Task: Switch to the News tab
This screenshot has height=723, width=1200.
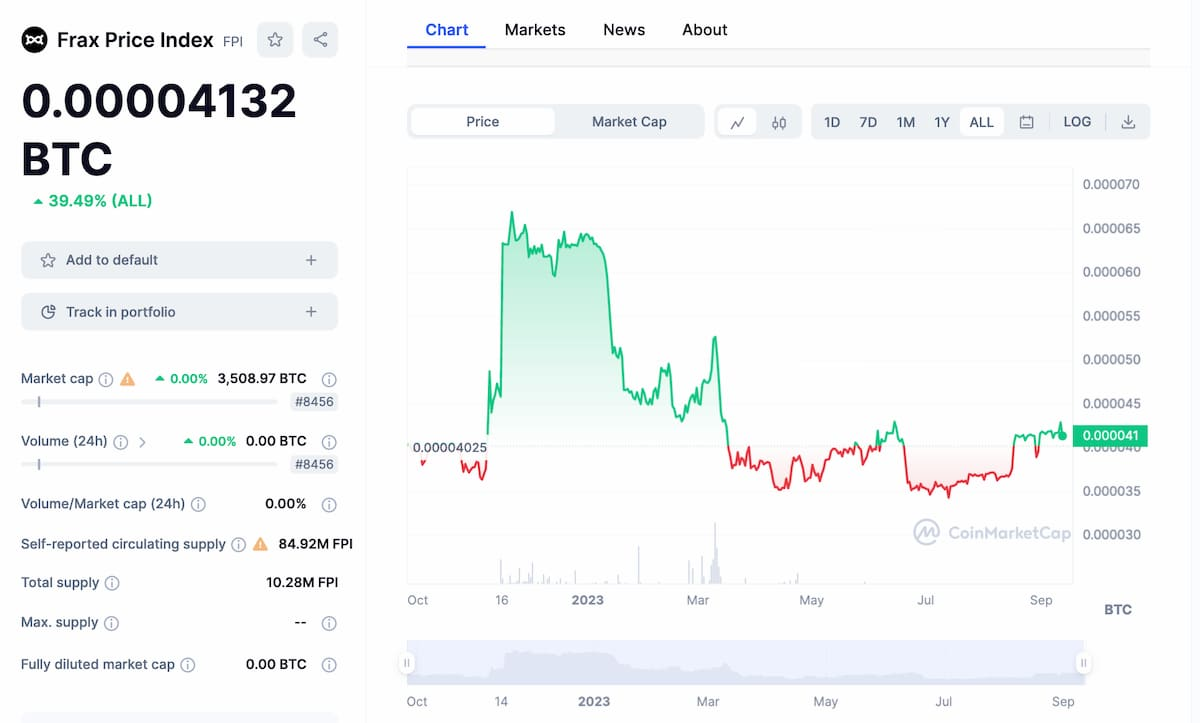Action: (x=624, y=30)
